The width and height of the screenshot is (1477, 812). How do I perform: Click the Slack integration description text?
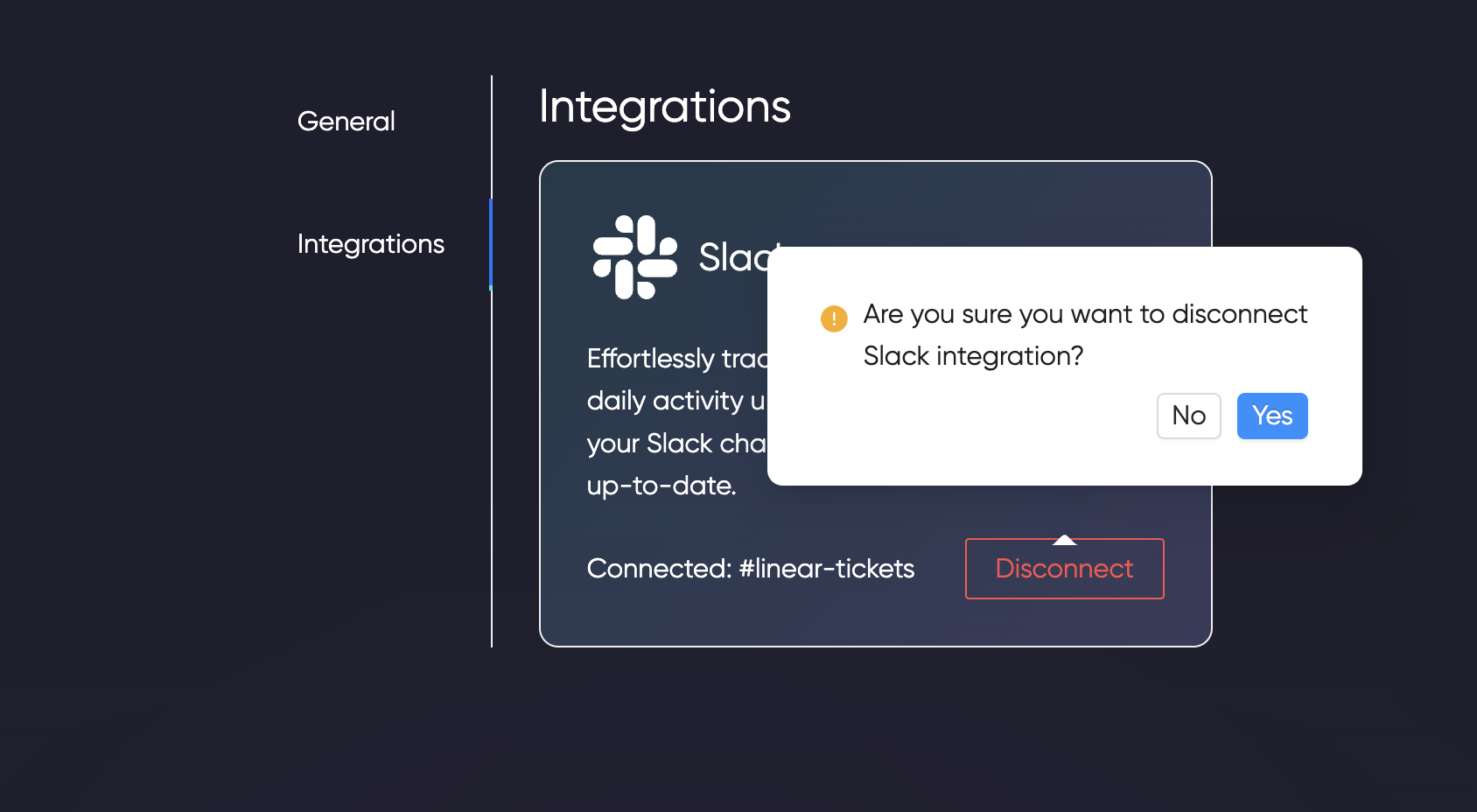(x=676, y=422)
